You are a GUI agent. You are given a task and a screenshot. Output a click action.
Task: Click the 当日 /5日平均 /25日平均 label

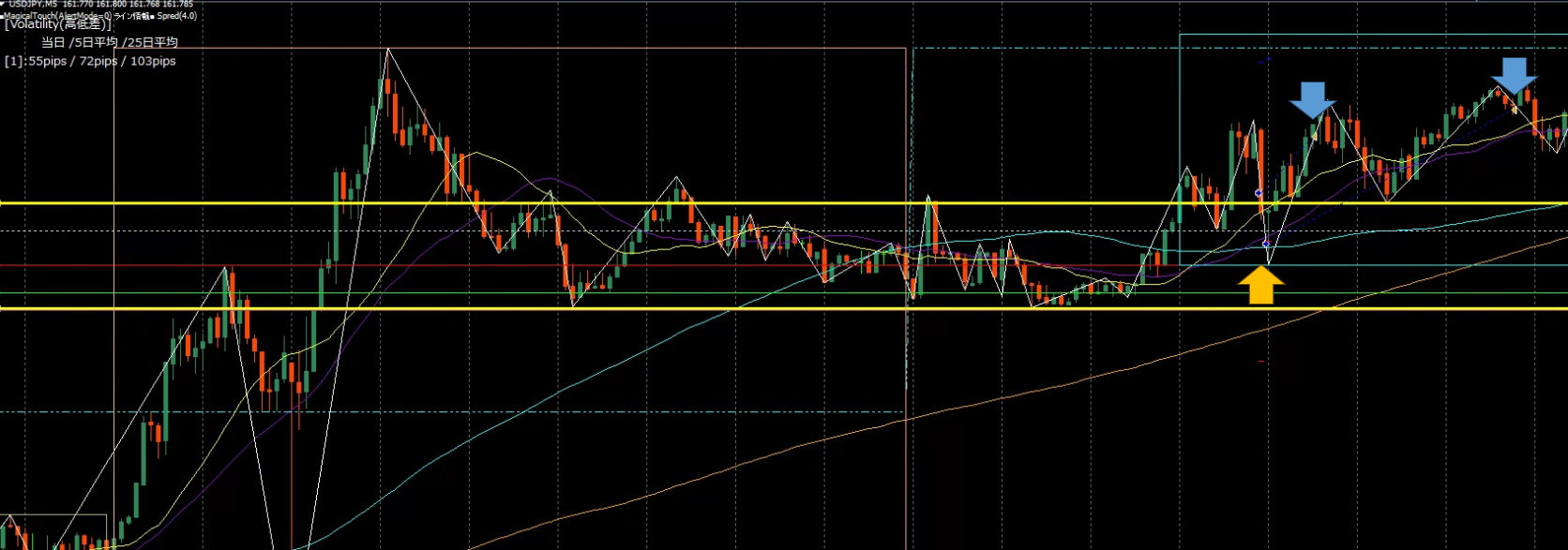(109, 42)
